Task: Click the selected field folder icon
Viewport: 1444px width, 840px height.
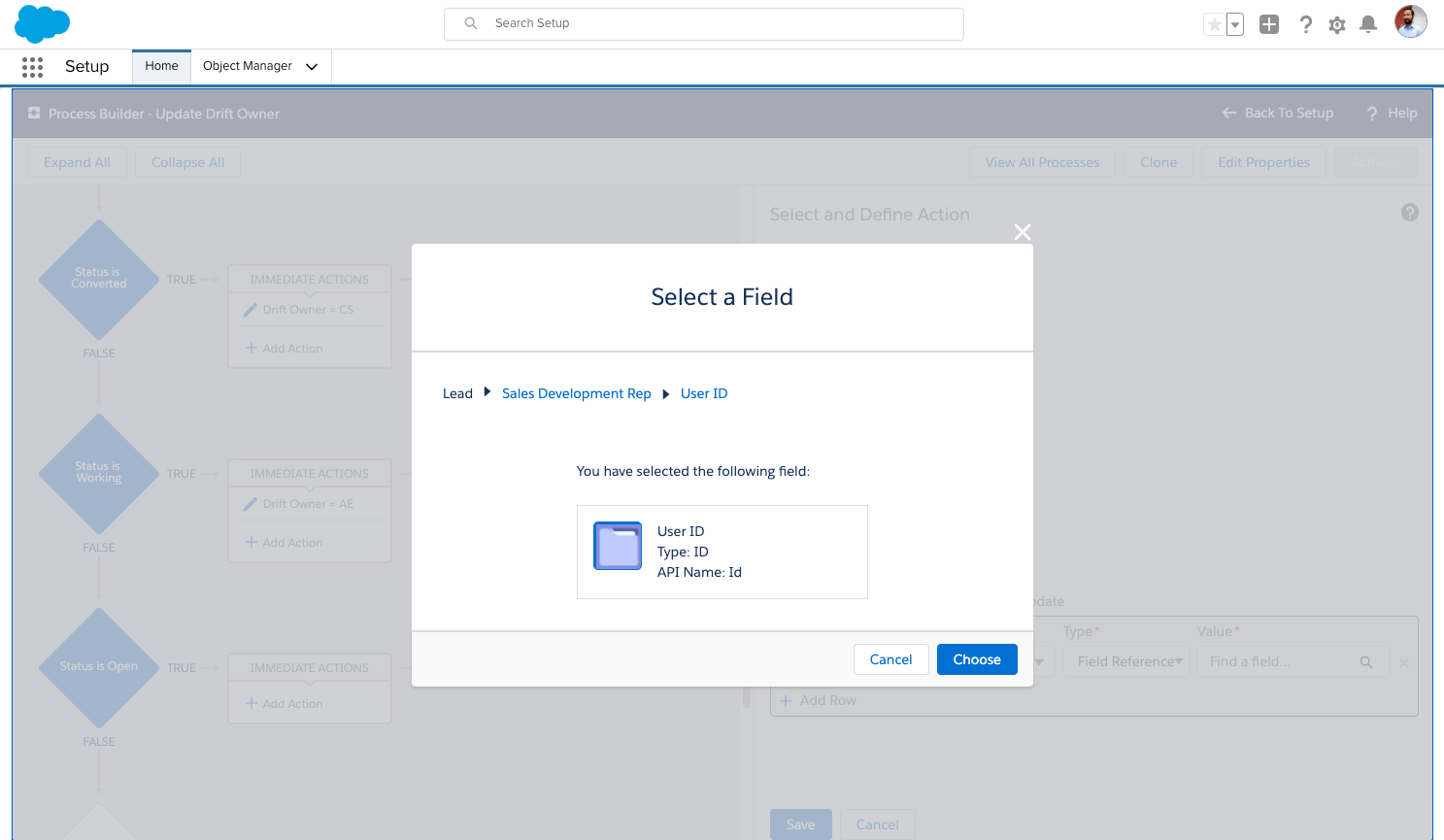Action: tap(618, 546)
